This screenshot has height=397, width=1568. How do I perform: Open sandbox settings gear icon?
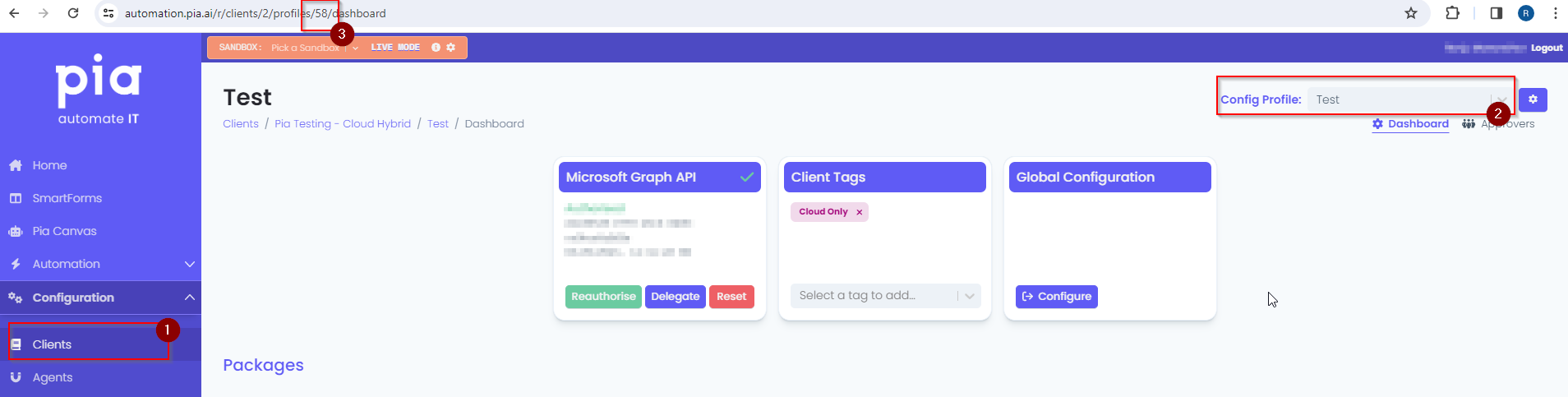tap(450, 48)
